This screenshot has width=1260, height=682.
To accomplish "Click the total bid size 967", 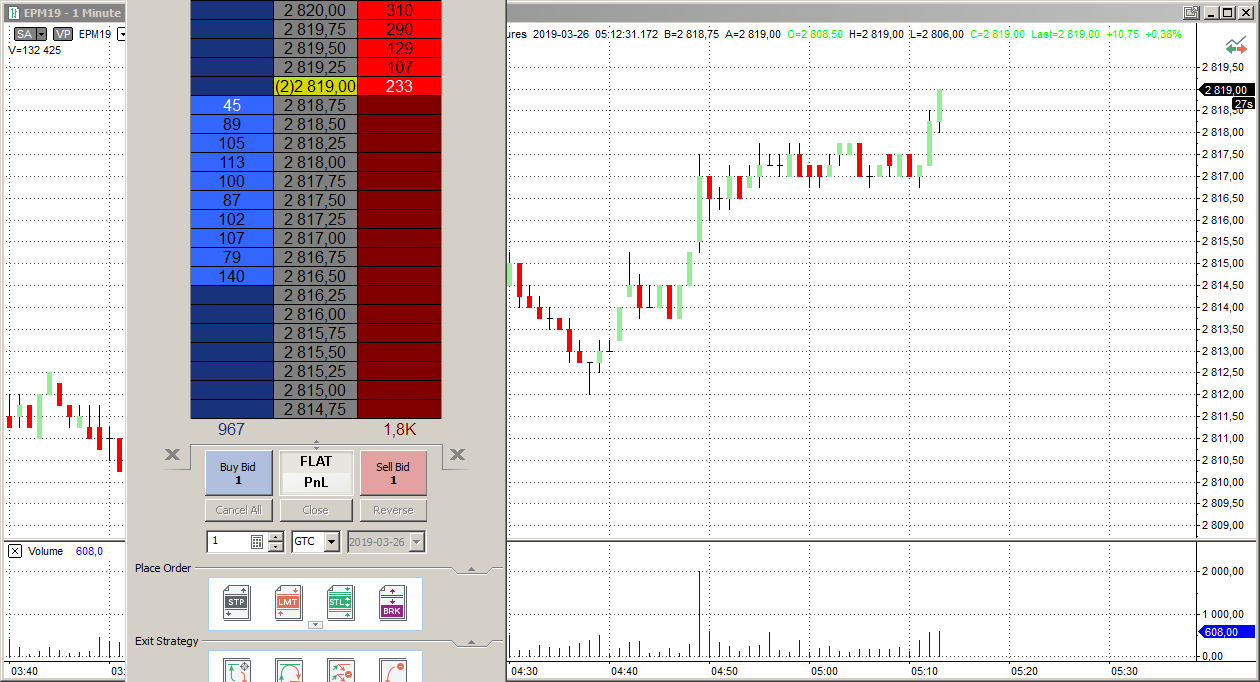I will (231, 429).
